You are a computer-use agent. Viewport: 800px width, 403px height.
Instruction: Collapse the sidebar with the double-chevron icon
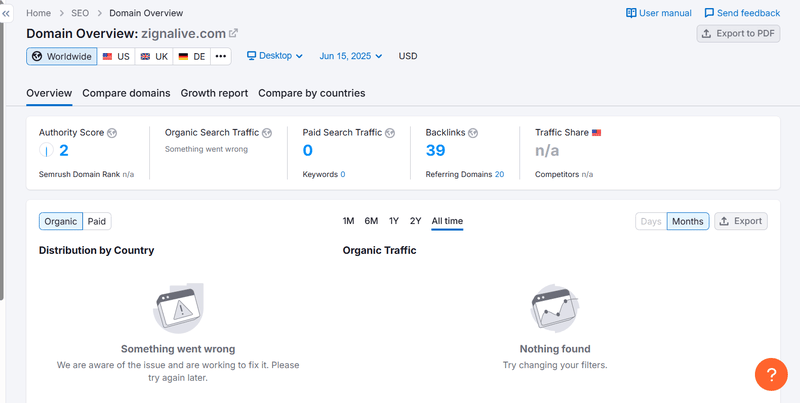coord(6,14)
